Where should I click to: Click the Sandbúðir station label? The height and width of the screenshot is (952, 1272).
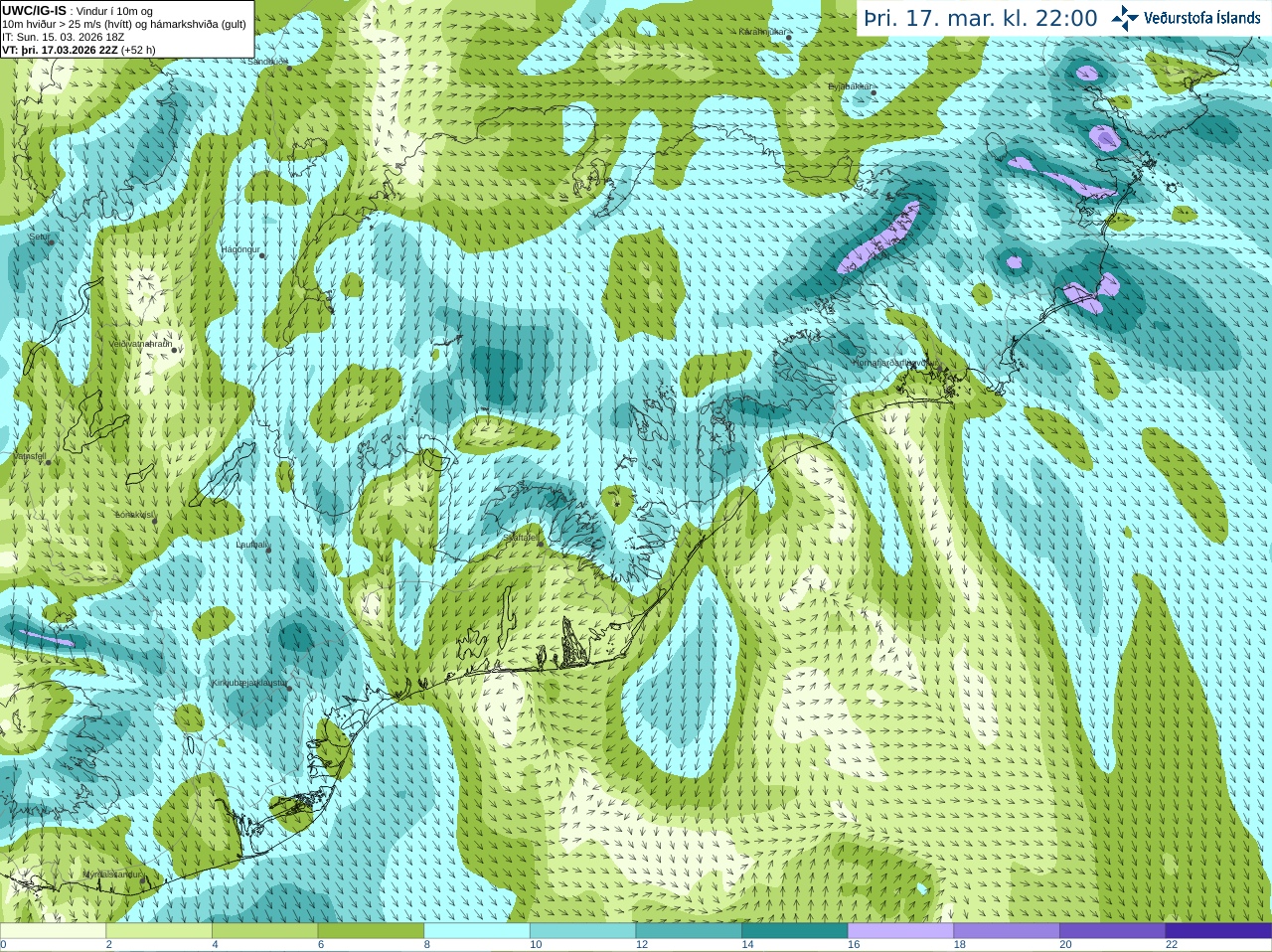[266, 61]
